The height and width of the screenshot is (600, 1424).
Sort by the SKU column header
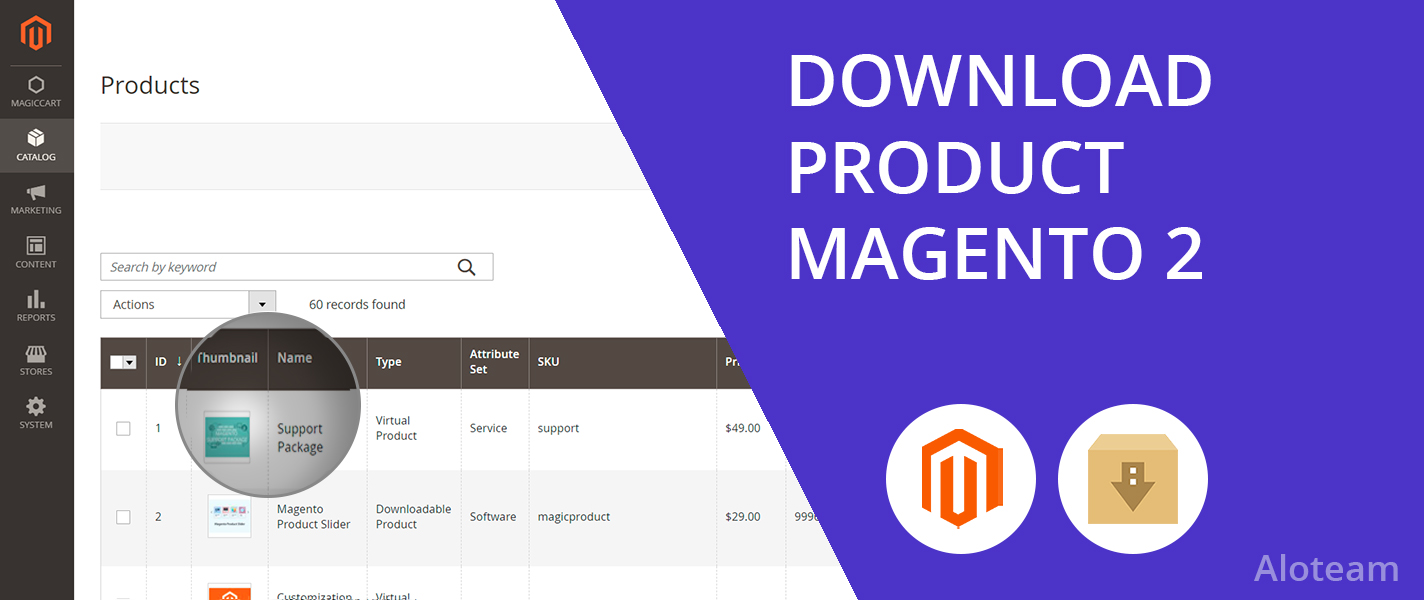pos(548,362)
